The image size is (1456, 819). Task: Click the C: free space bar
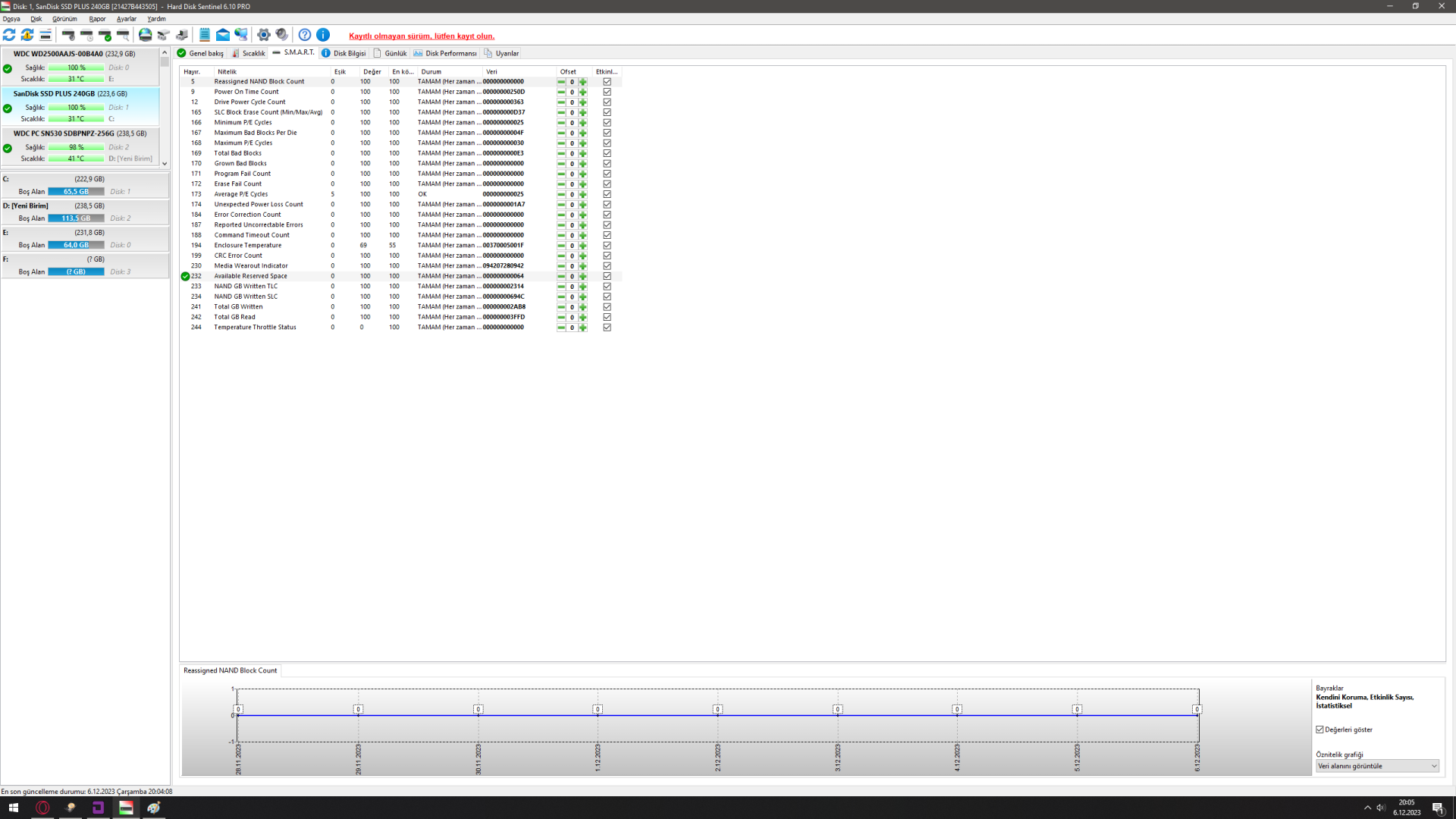[x=76, y=192]
